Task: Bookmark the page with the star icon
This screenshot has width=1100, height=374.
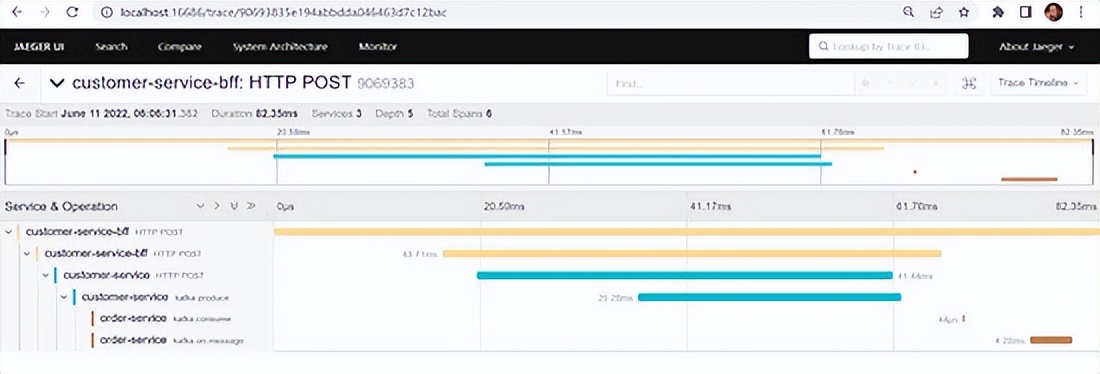Action: (x=964, y=12)
